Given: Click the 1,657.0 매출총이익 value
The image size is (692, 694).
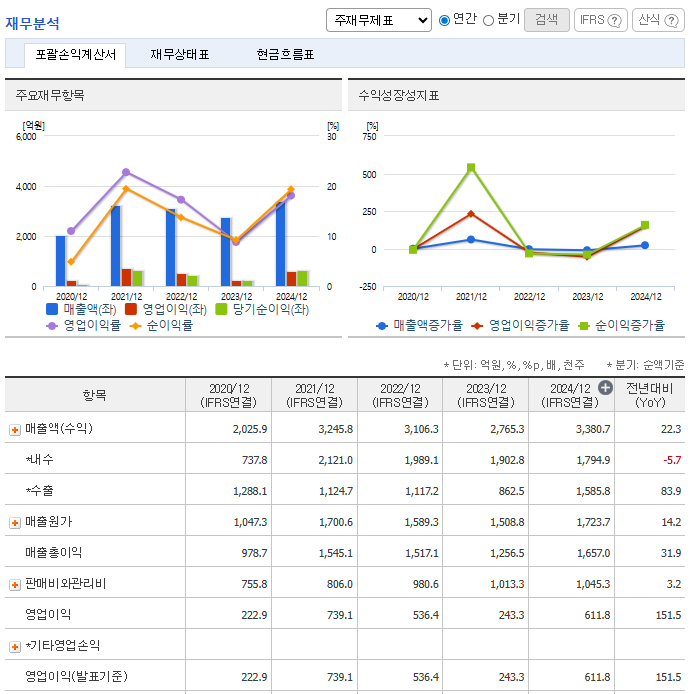Looking at the screenshot, I should 593,553.
